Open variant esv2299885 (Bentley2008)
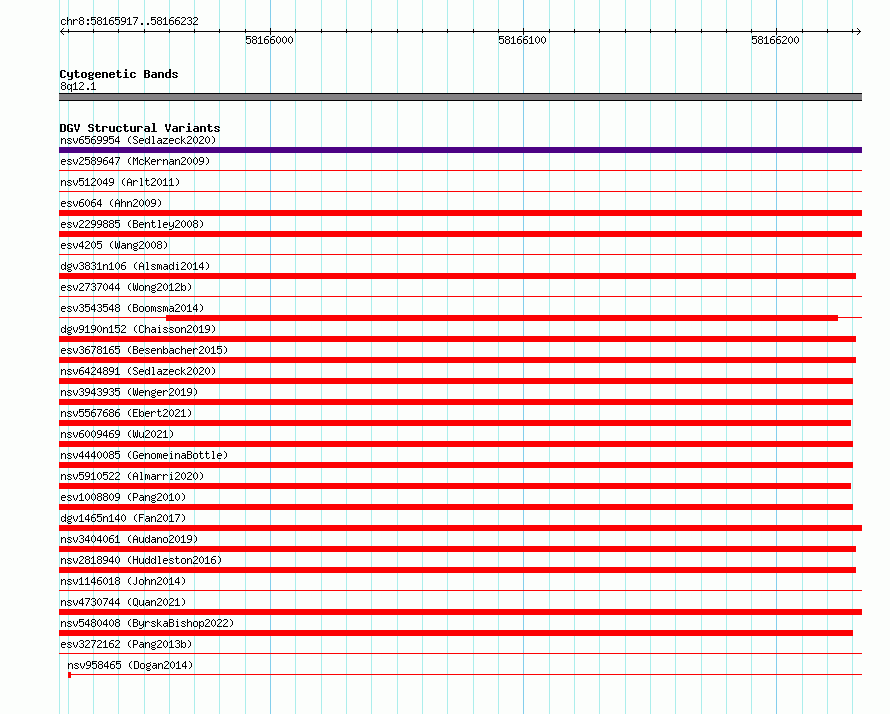This screenshot has height=714, width=890. pos(132,224)
